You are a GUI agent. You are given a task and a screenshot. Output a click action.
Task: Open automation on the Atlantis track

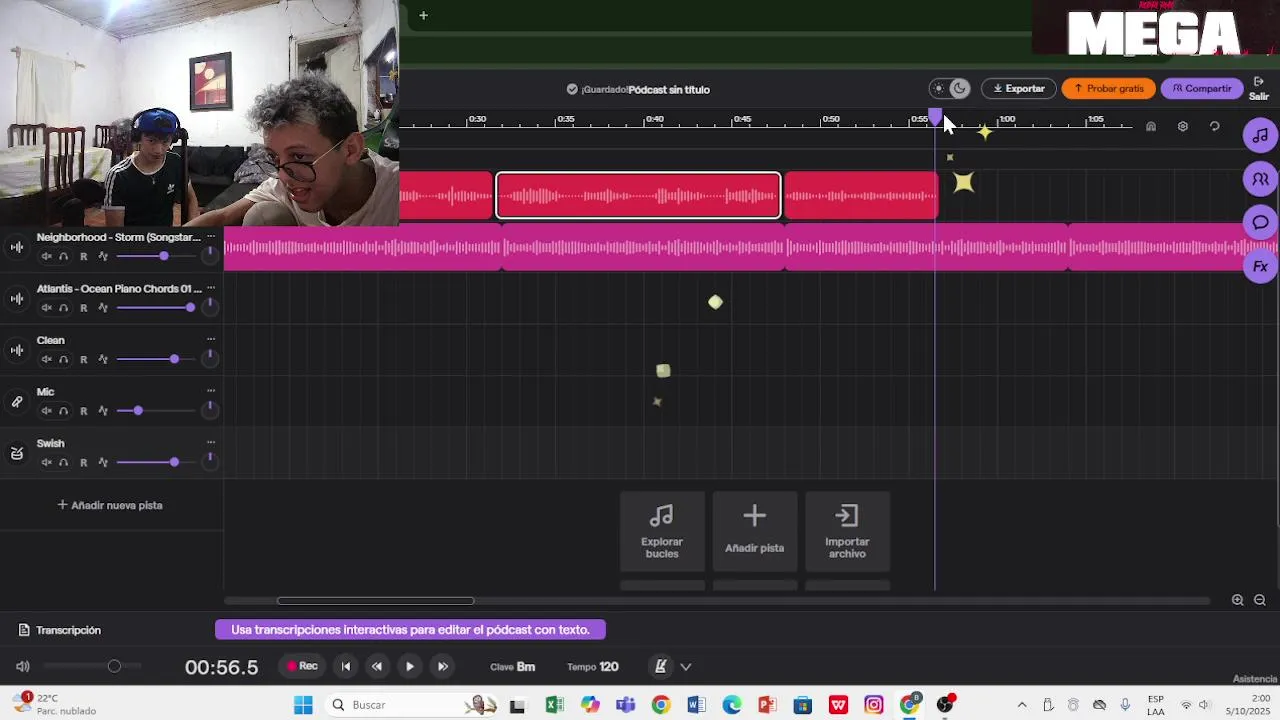click(103, 308)
